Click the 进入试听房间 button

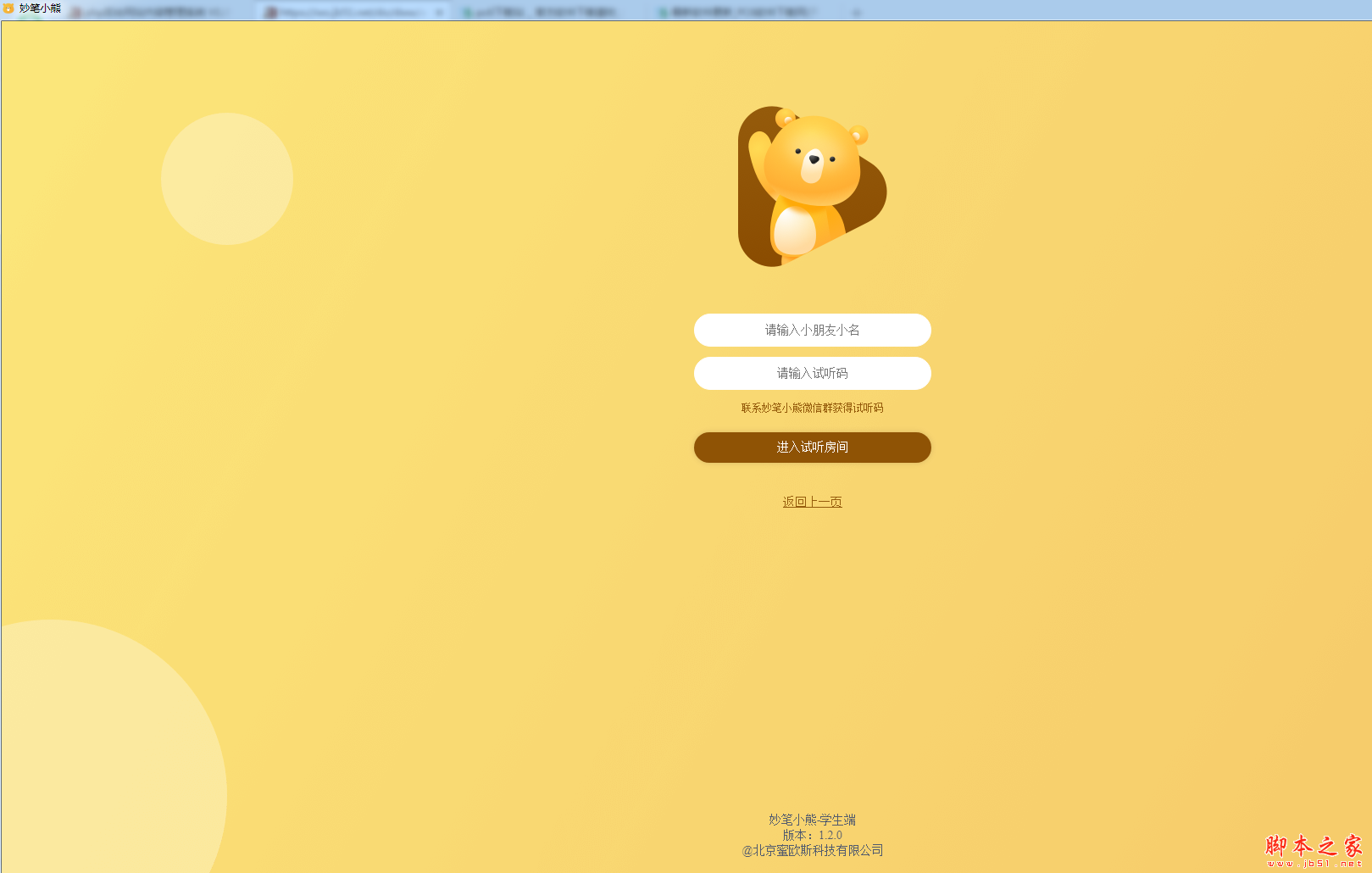point(812,448)
